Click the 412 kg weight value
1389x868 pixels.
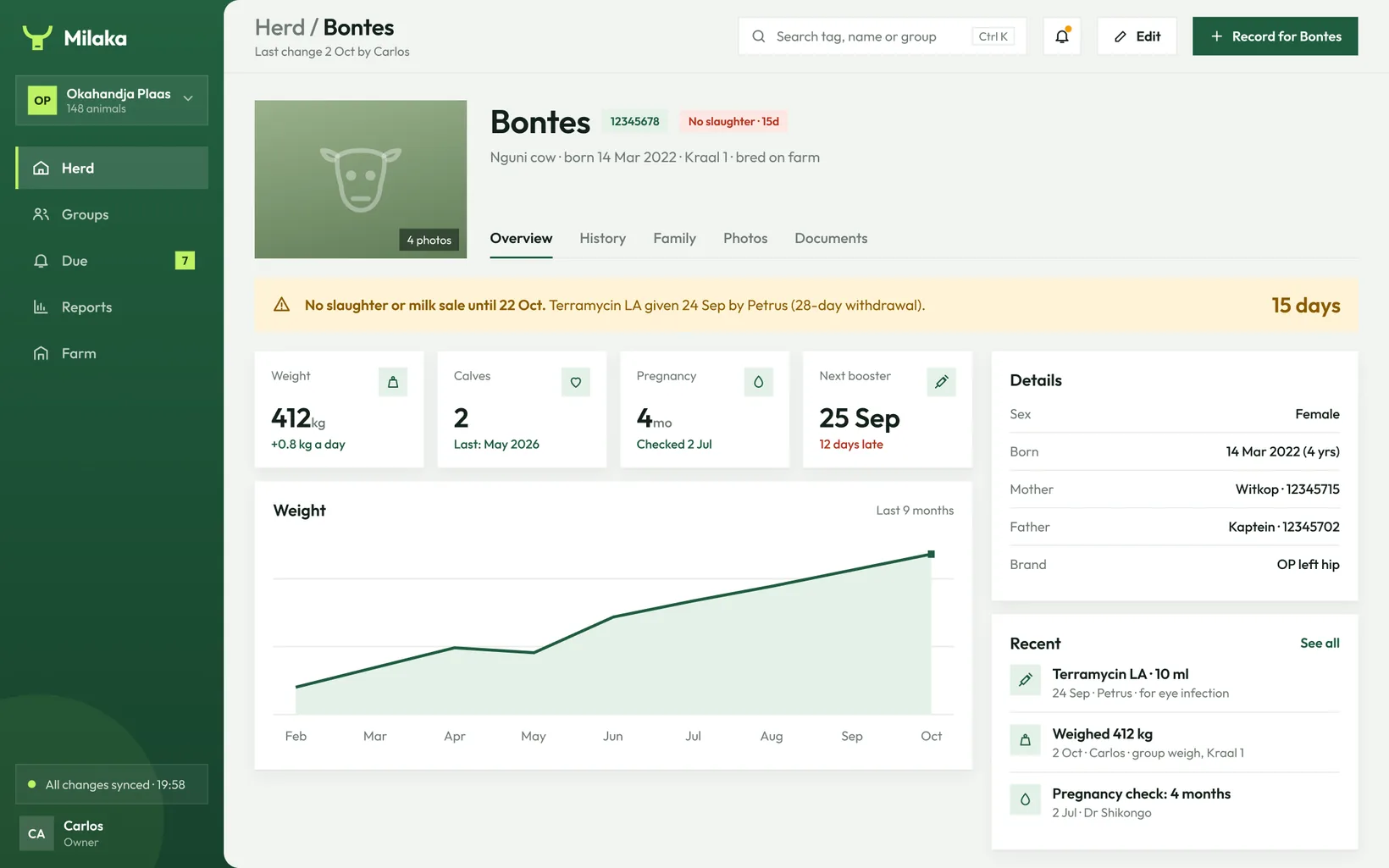pos(298,418)
